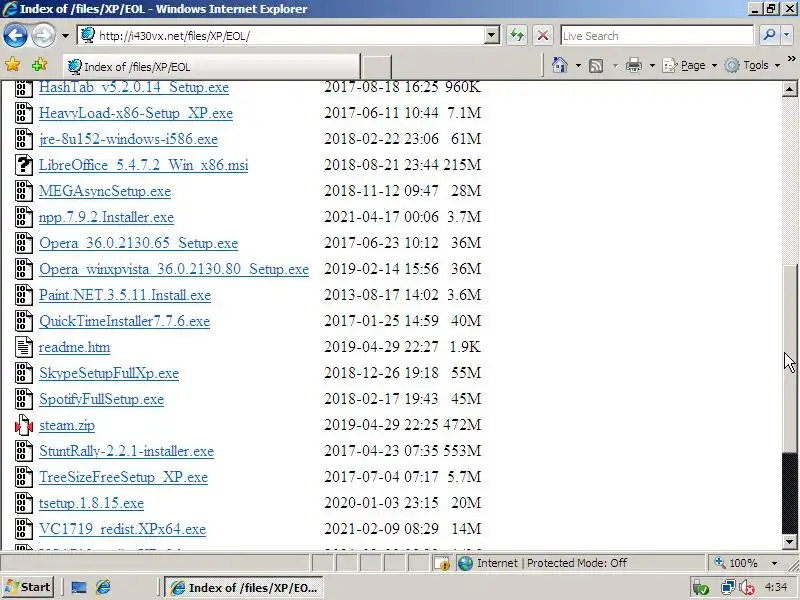Select the Index of /files/XP/EO taskbar button
Viewport: 800px width, 600px height.
(244, 588)
